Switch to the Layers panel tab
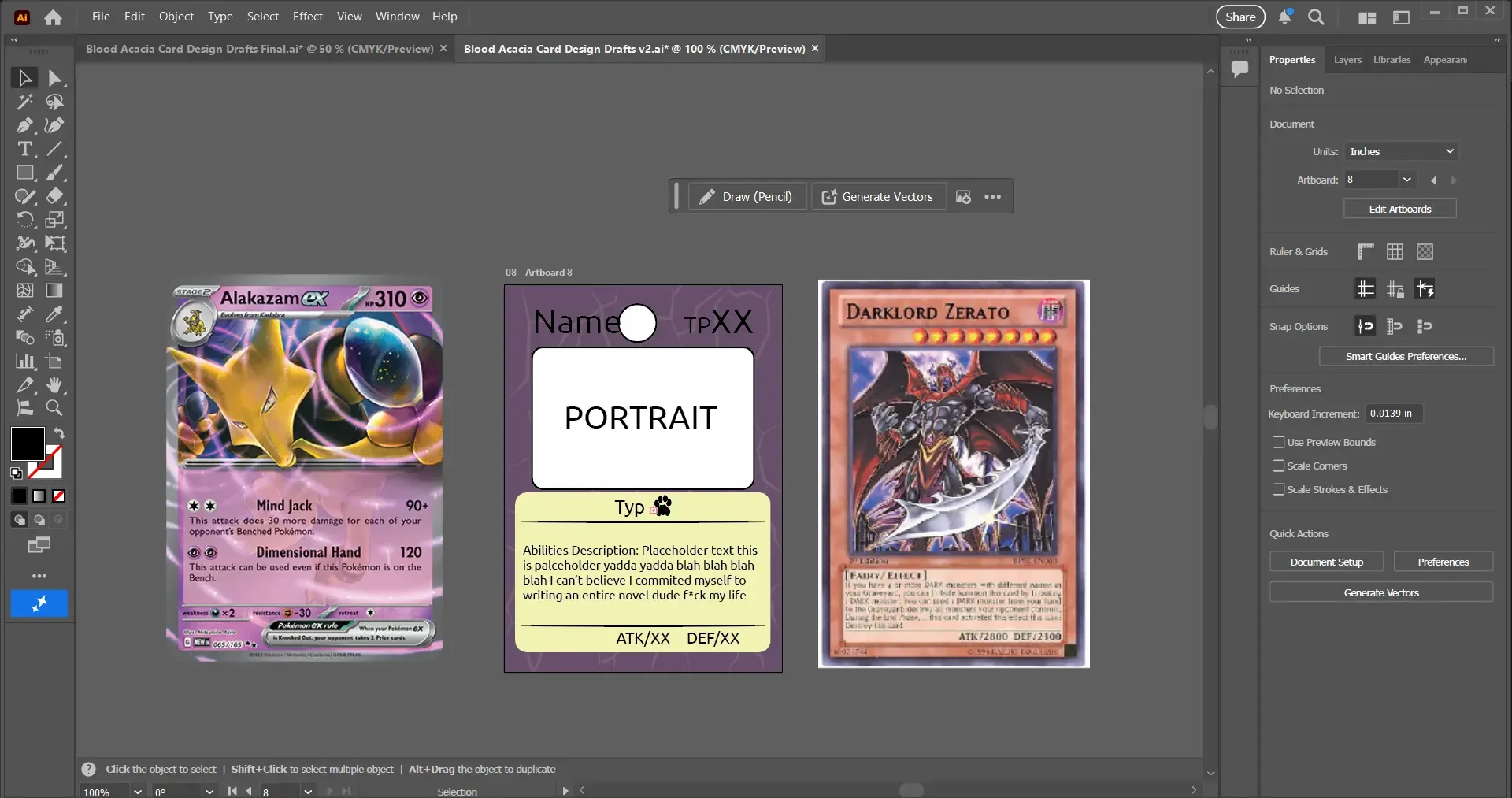Screen dimensions: 1512x798 [x=1347, y=60]
